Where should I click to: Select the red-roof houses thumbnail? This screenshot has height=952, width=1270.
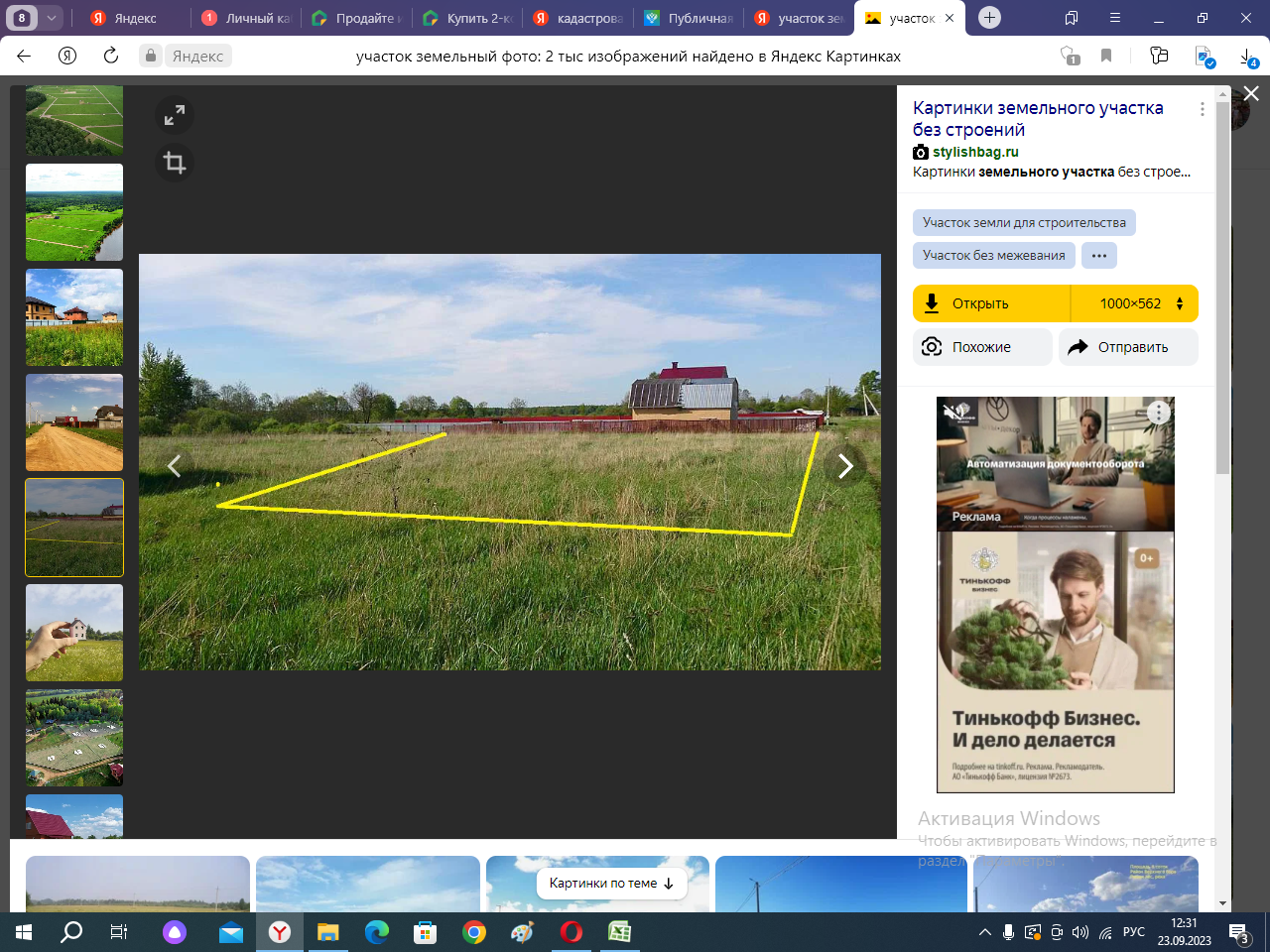(74, 317)
